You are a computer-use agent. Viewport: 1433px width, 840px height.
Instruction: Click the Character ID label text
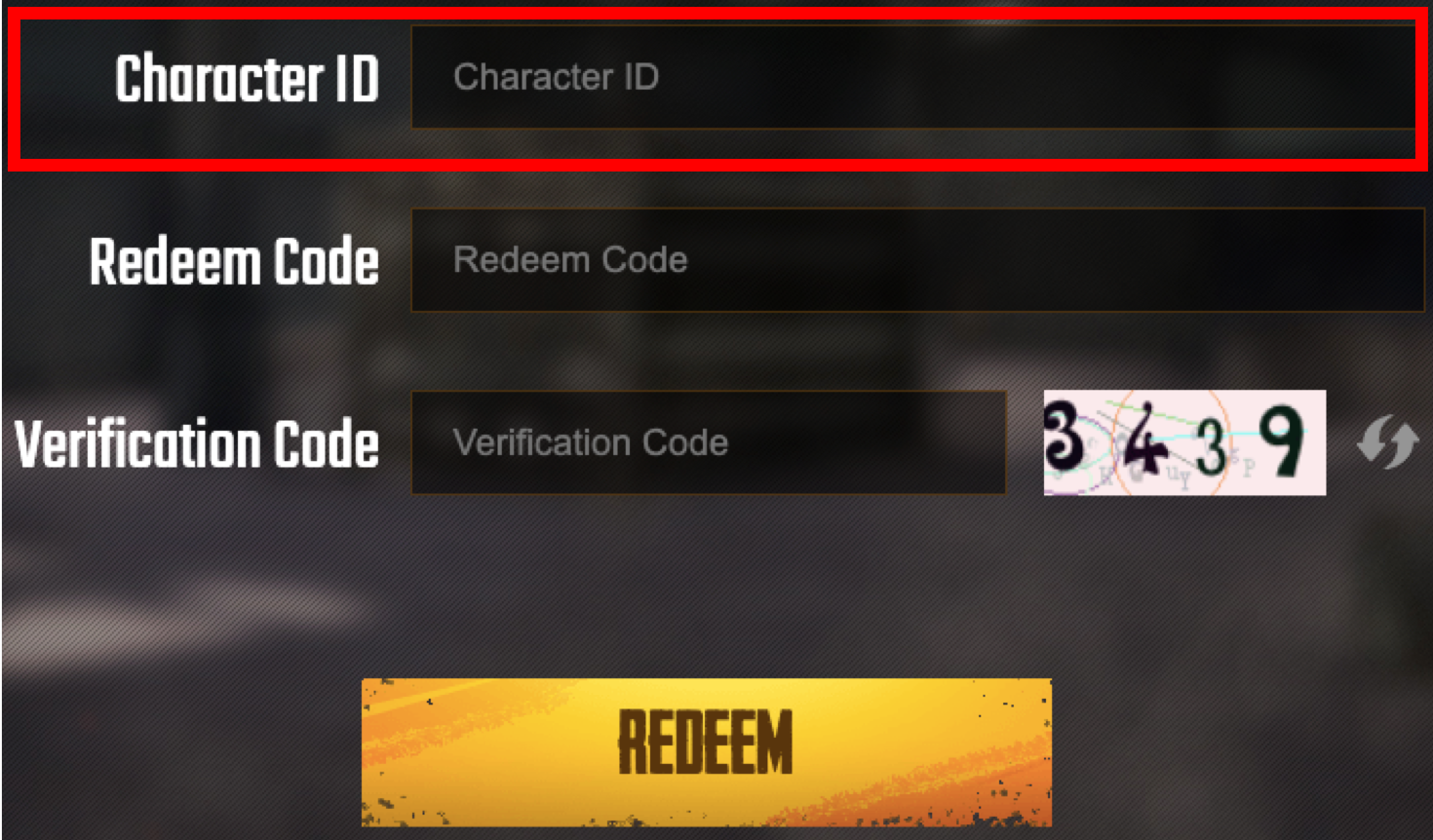247,79
